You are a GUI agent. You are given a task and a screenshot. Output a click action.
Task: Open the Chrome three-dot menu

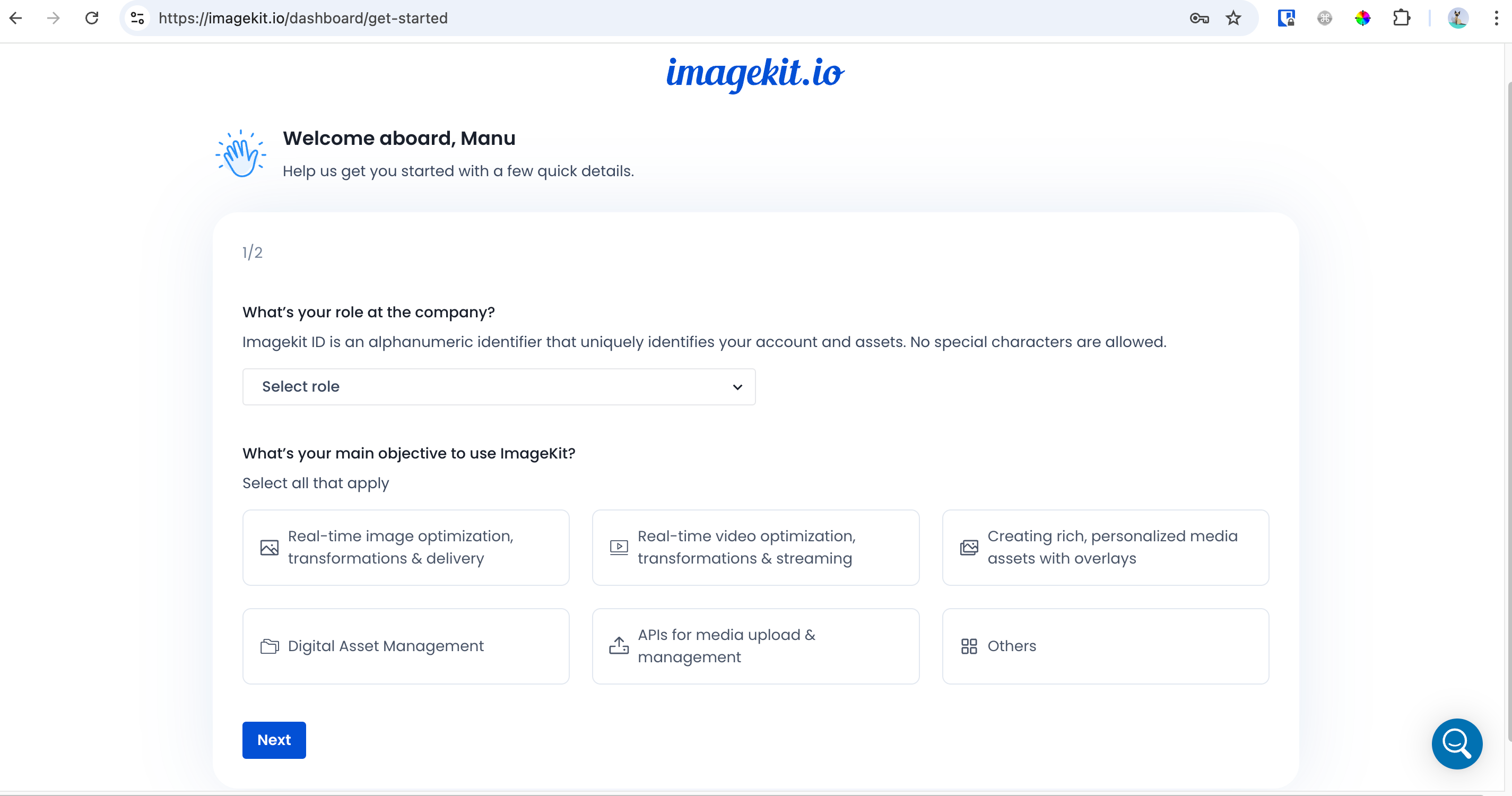(1496, 18)
